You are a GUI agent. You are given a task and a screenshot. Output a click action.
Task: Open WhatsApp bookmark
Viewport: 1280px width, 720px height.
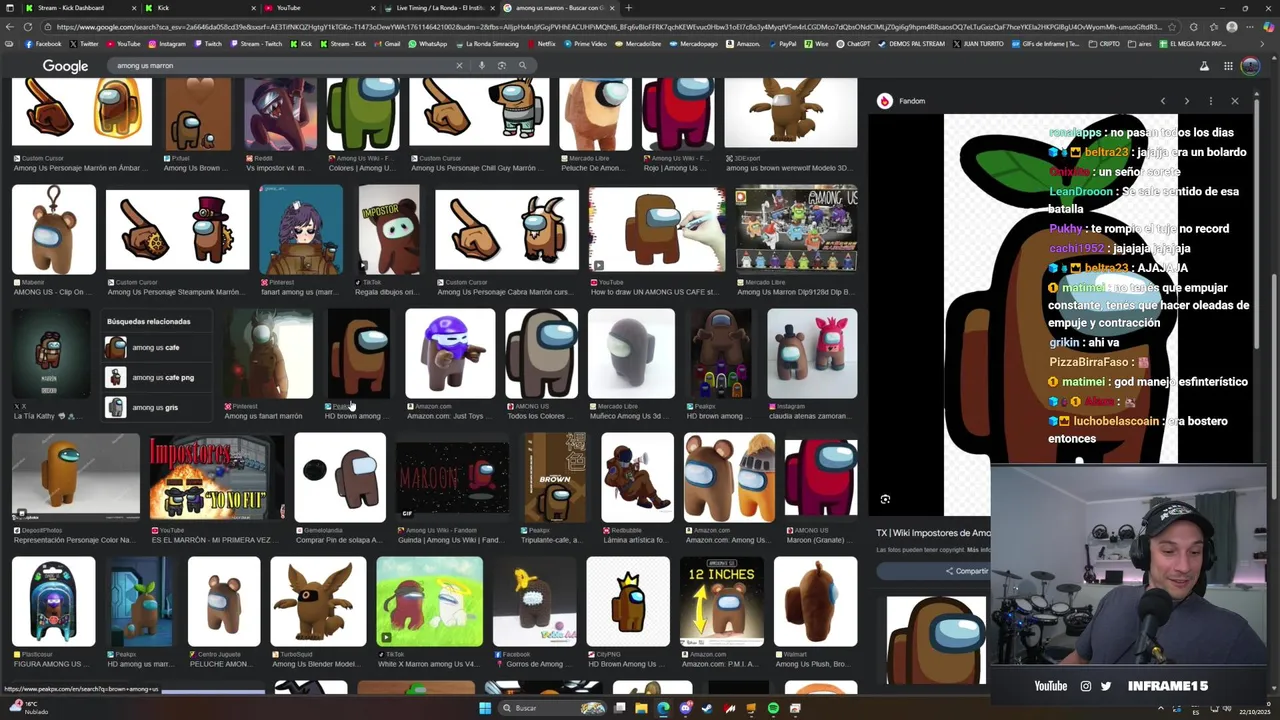pyautogui.click(x=427, y=44)
